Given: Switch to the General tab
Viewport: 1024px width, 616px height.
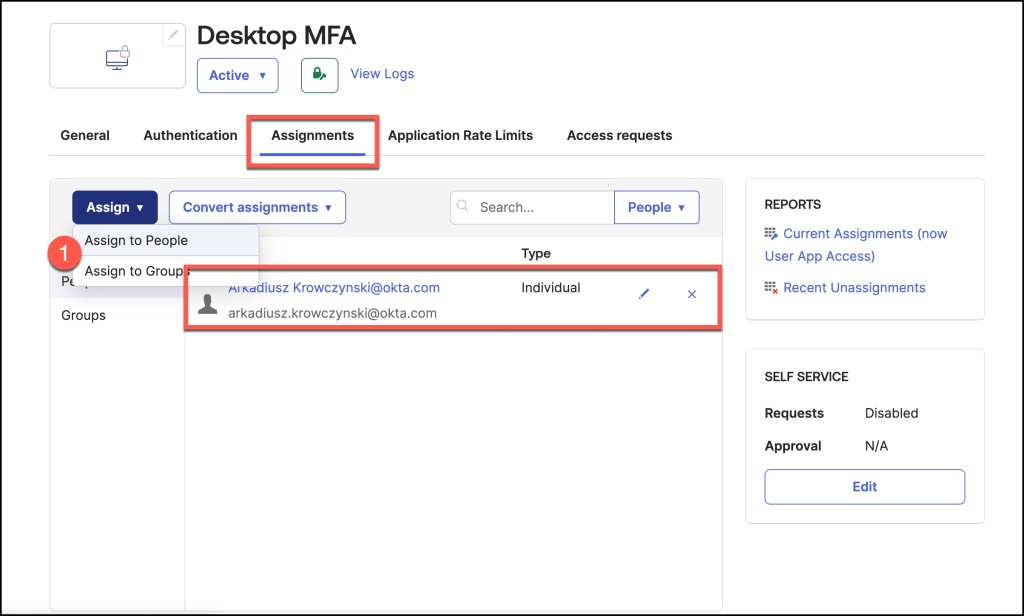Looking at the screenshot, I should (x=85, y=135).
